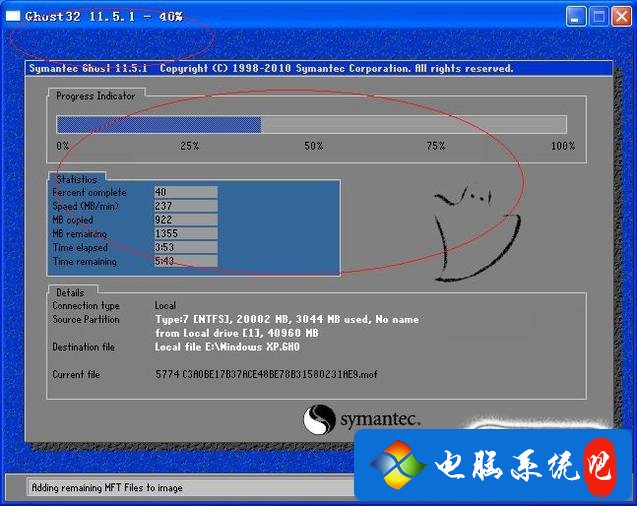Click the 75% mark under progress bar

[x=436, y=146]
